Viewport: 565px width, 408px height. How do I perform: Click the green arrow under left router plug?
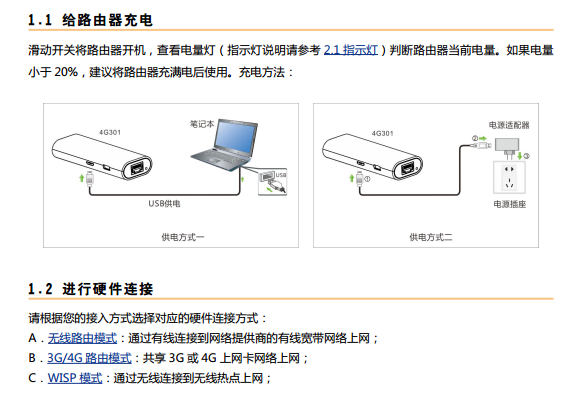pos(82,178)
